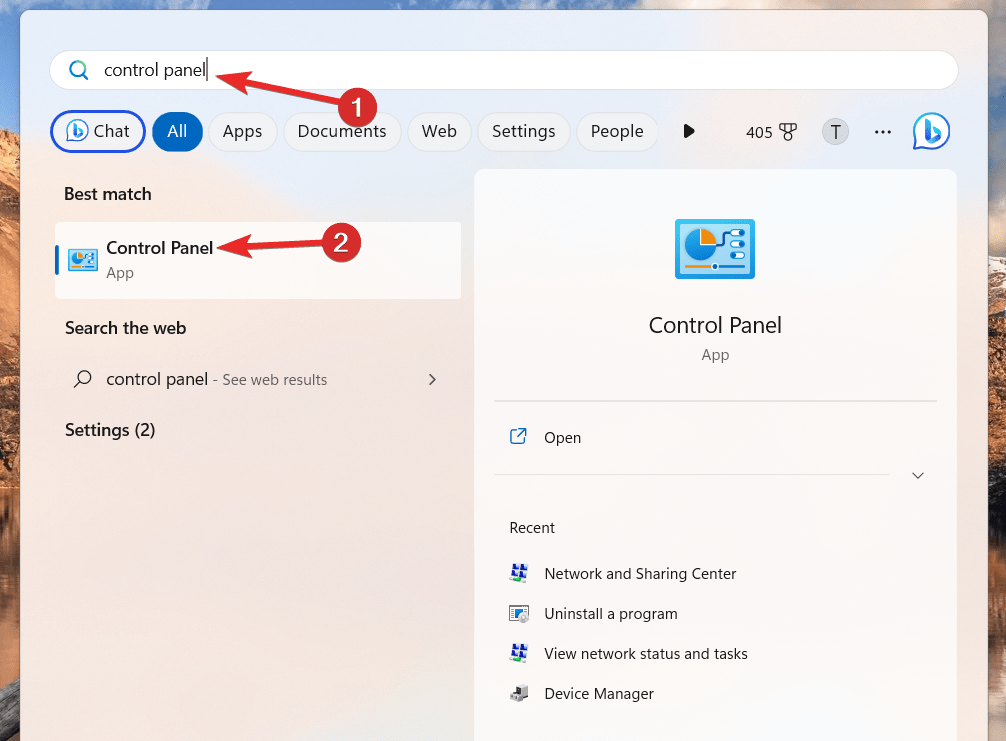Switch to the Apps filter tab
Image resolution: width=1006 pixels, height=741 pixels.
[x=242, y=131]
